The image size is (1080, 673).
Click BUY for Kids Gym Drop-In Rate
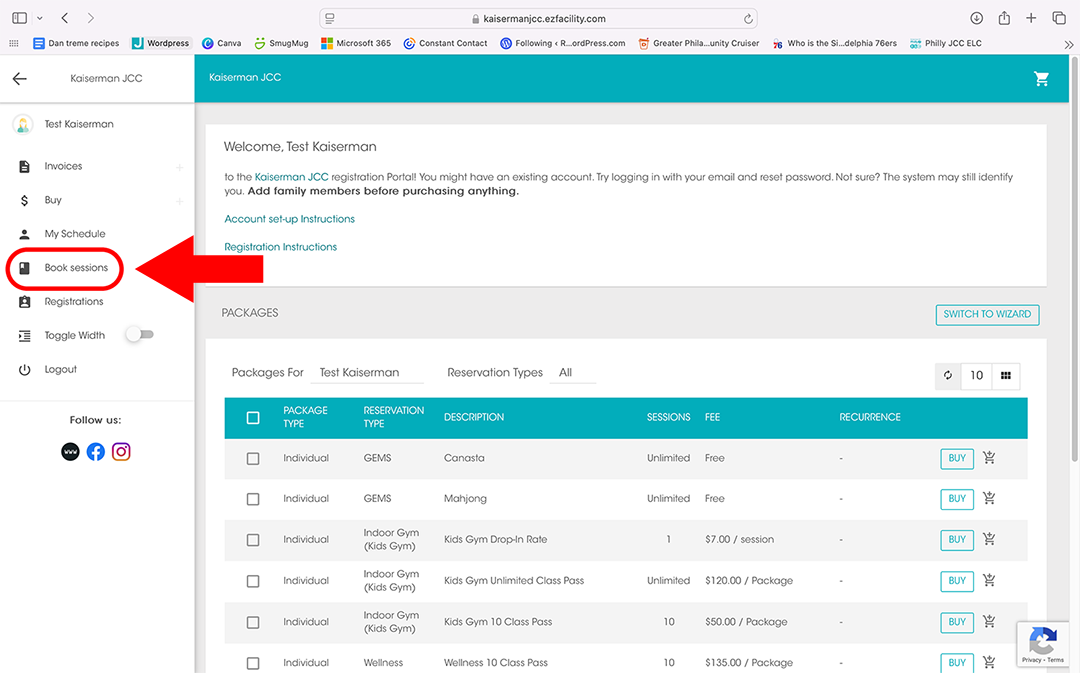tap(957, 540)
